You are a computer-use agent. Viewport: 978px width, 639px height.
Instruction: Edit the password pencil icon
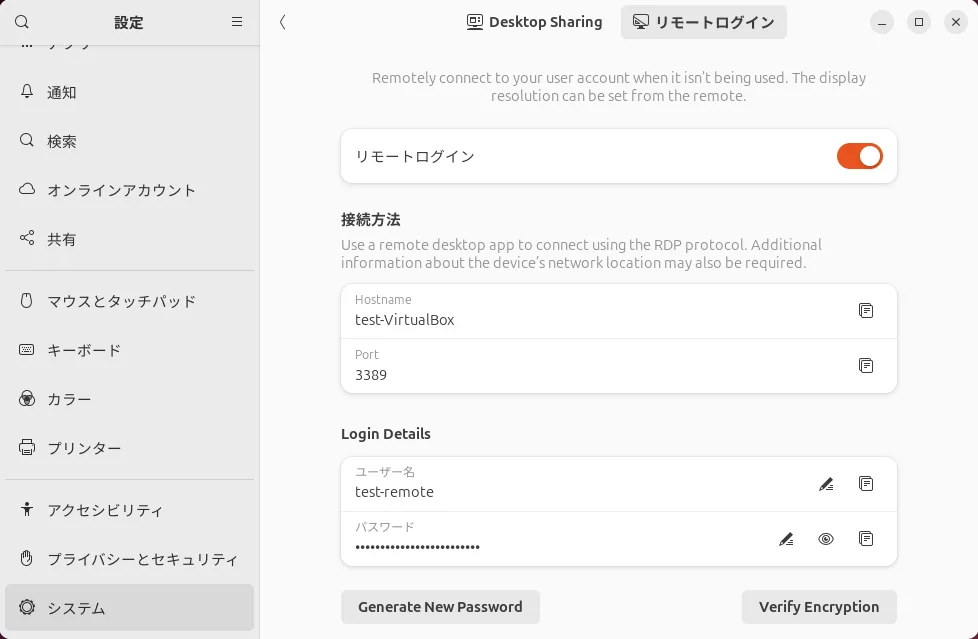pyautogui.click(x=786, y=539)
